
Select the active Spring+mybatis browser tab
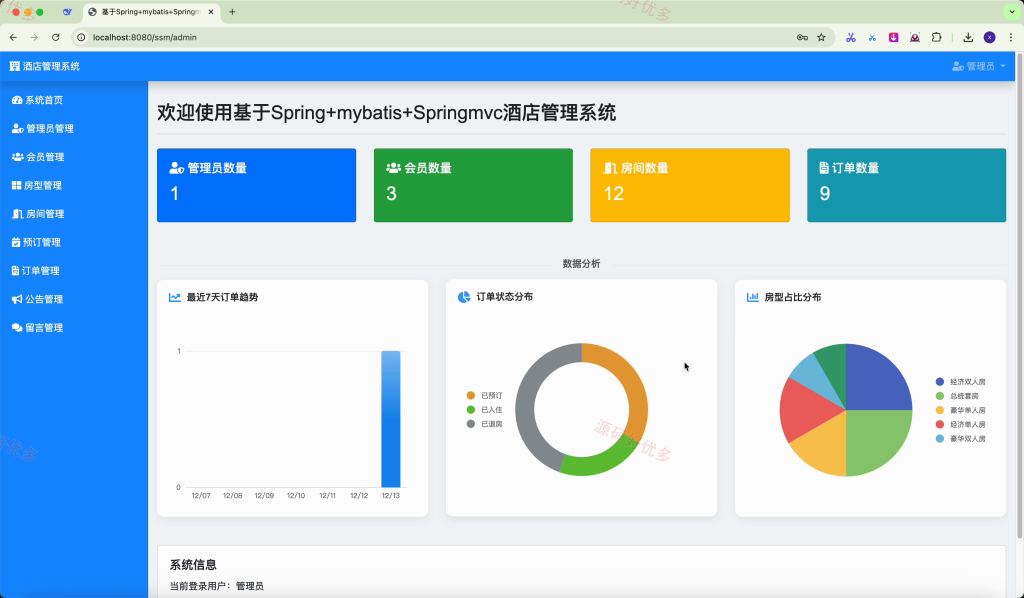click(x=152, y=12)
